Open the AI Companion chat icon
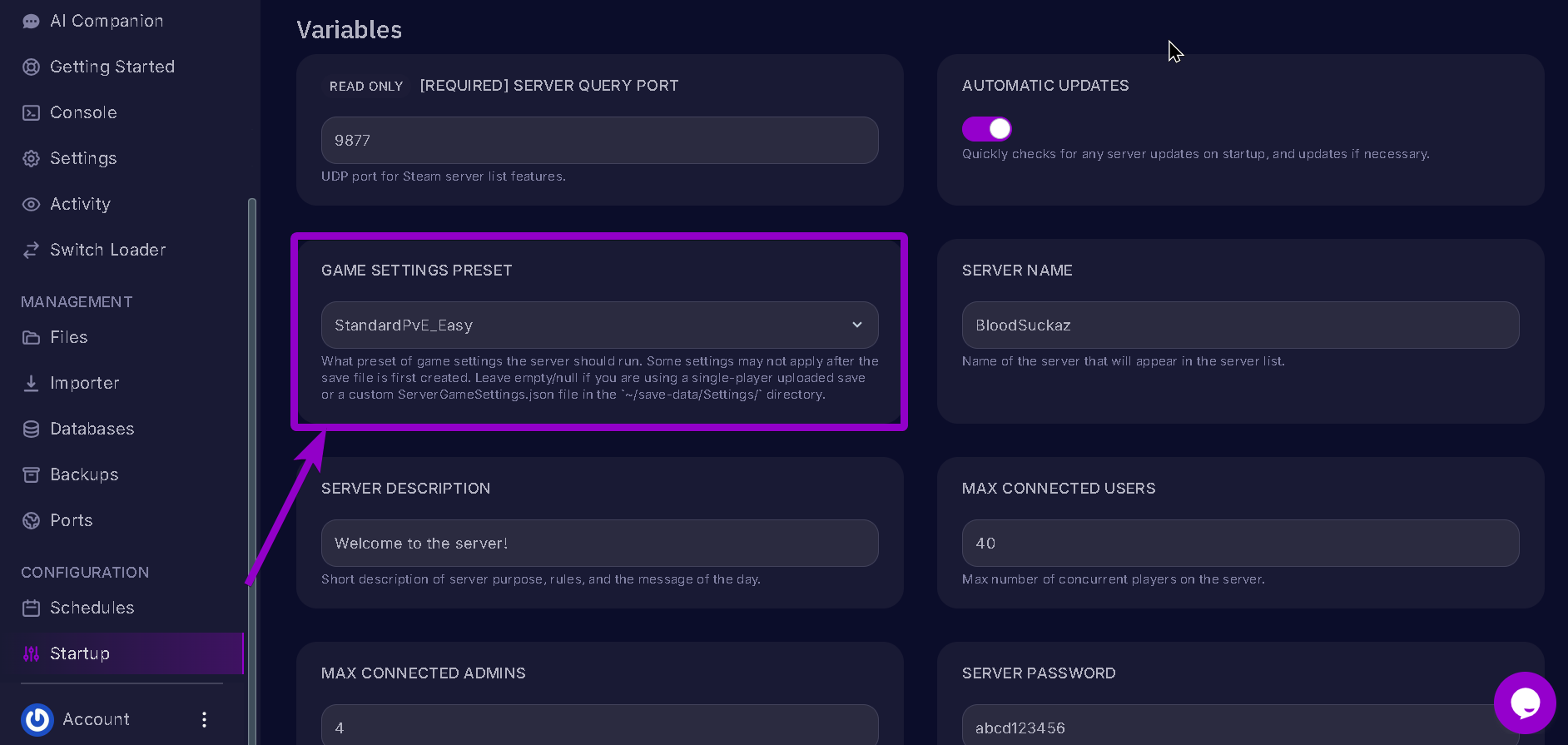Image resolution: width=1568 pixels, height=745 pixels. pos(31,20)
